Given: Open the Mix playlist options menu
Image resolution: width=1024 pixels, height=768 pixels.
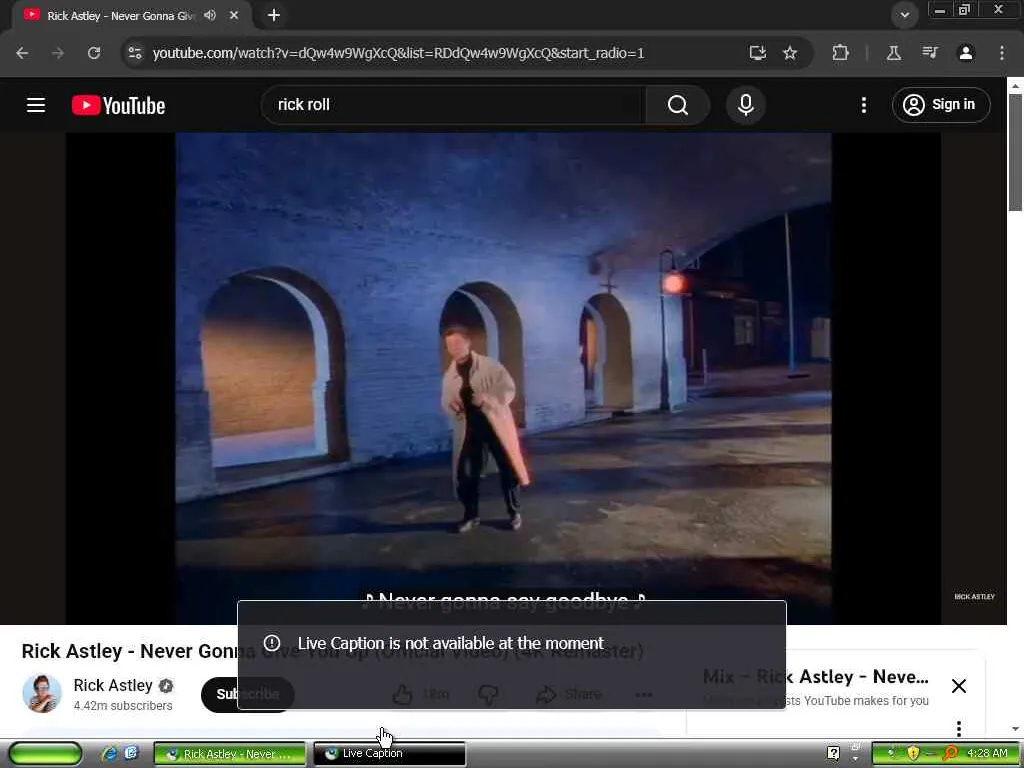Looking at the screenshot, I should pyautogui.click(x=959, y=728).
